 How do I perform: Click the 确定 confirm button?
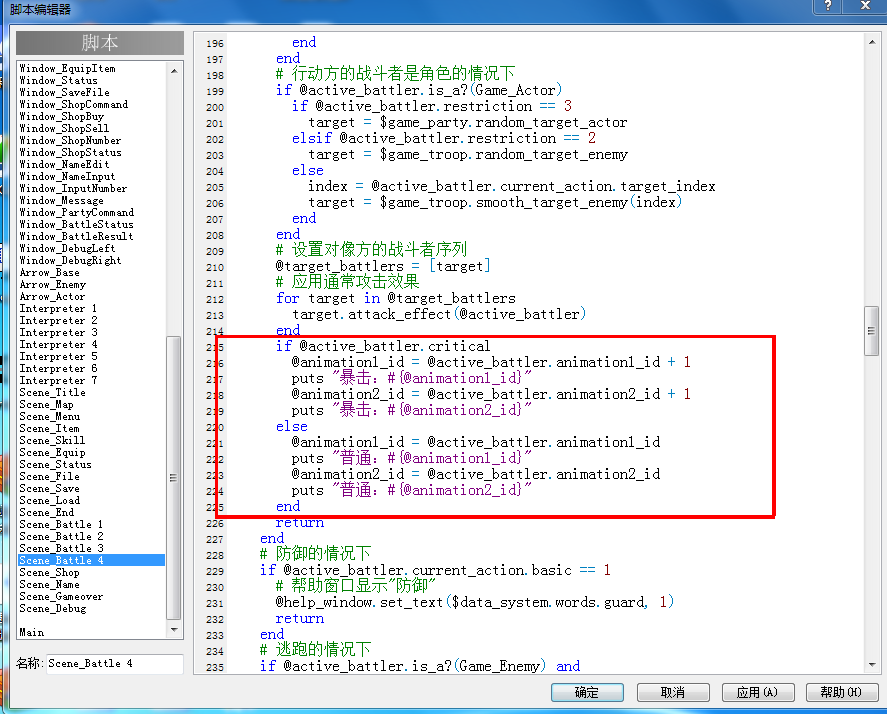coord(587,692)
